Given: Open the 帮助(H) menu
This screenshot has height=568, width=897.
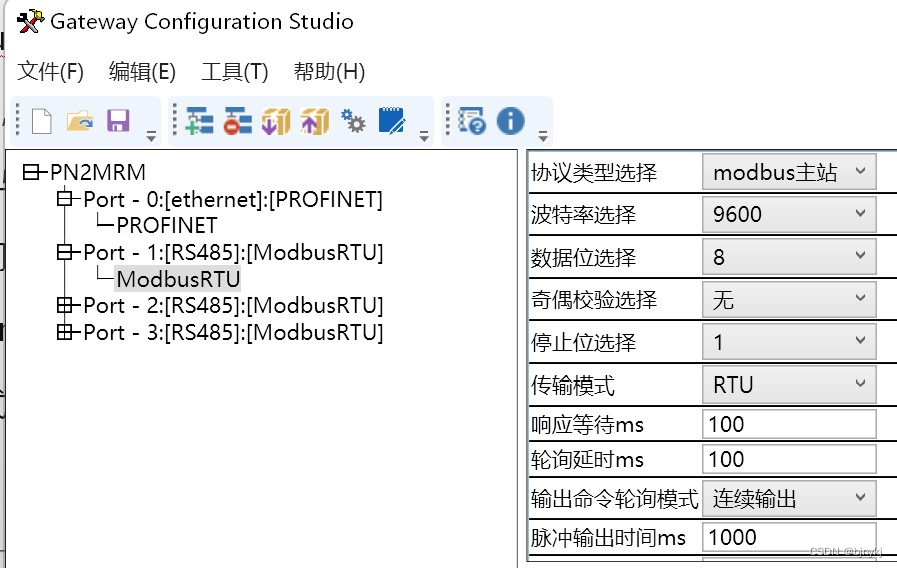Looking at the screenshot, I should tap(329, 72).
